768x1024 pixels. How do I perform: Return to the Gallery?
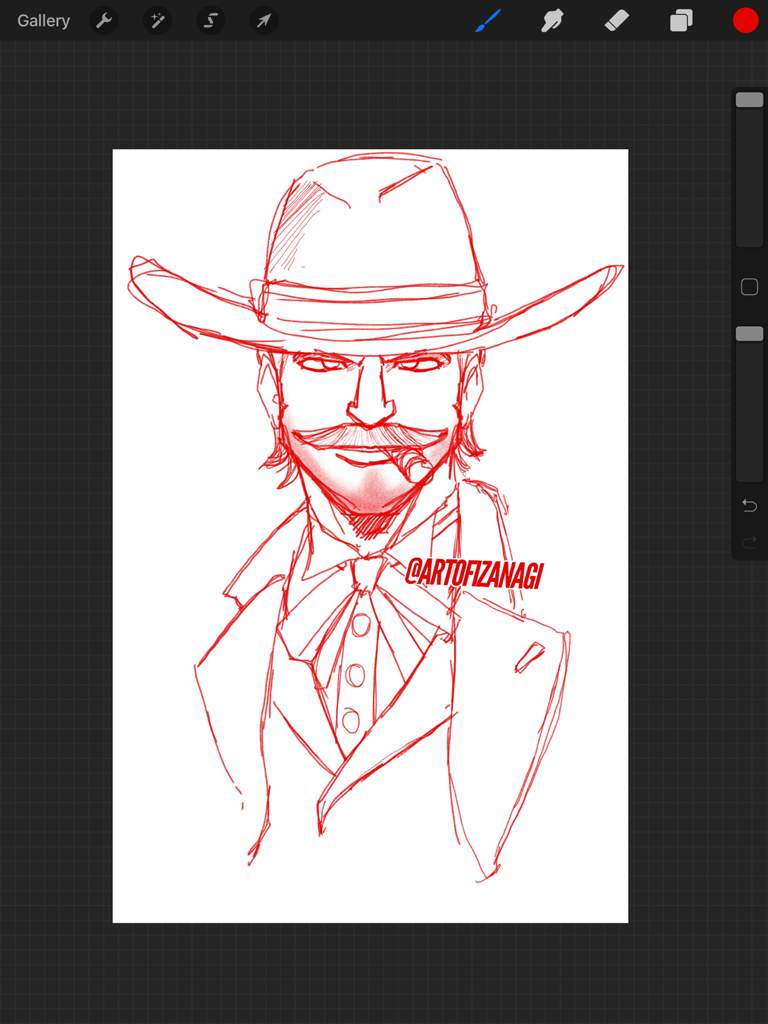pos(43,21)
